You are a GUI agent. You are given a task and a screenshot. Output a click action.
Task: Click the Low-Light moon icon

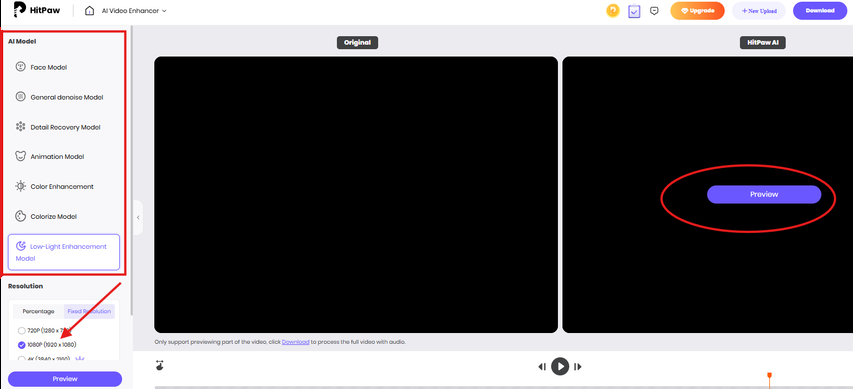pos(21,246)
